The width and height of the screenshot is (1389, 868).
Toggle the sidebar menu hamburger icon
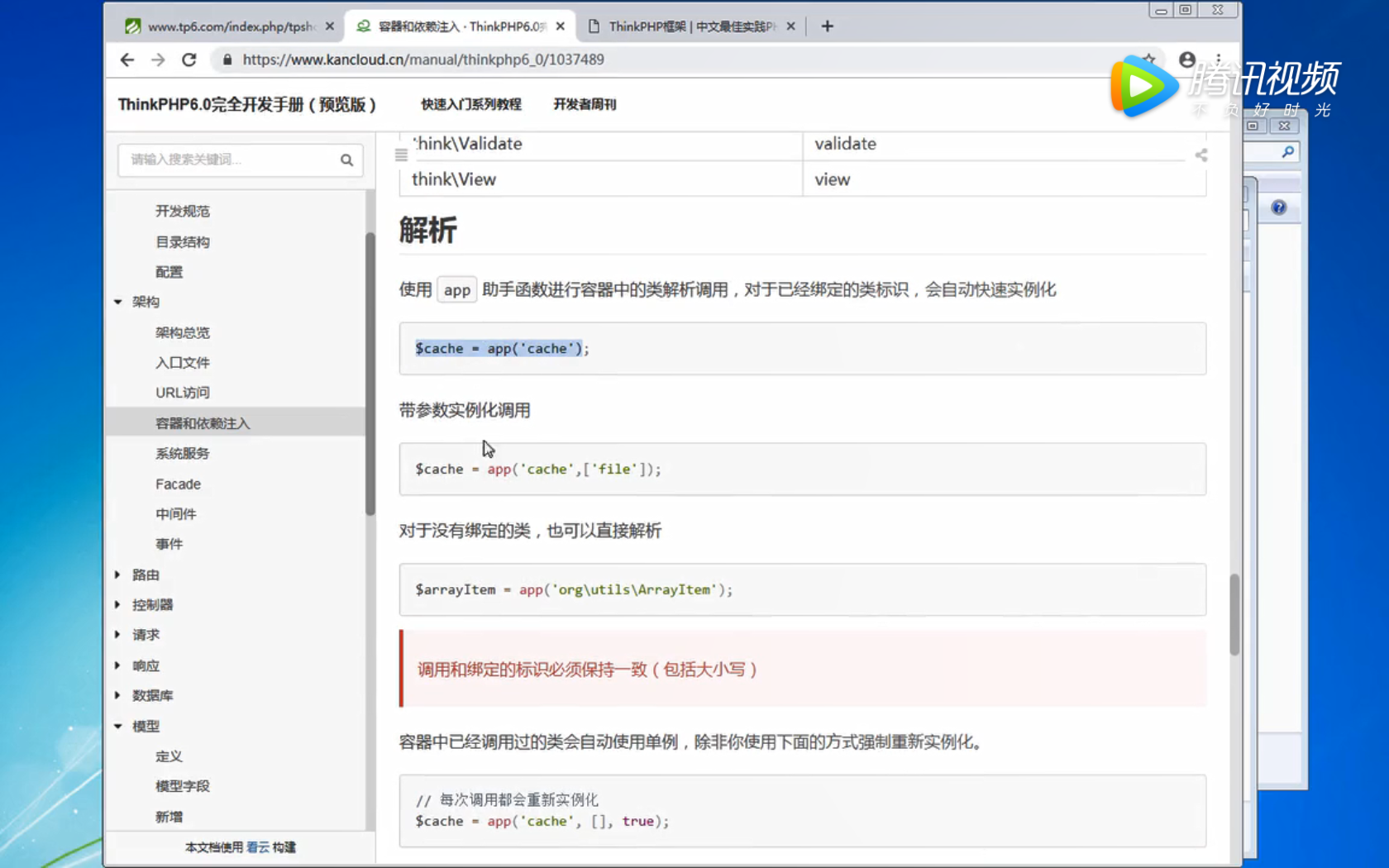pos(401,155)
